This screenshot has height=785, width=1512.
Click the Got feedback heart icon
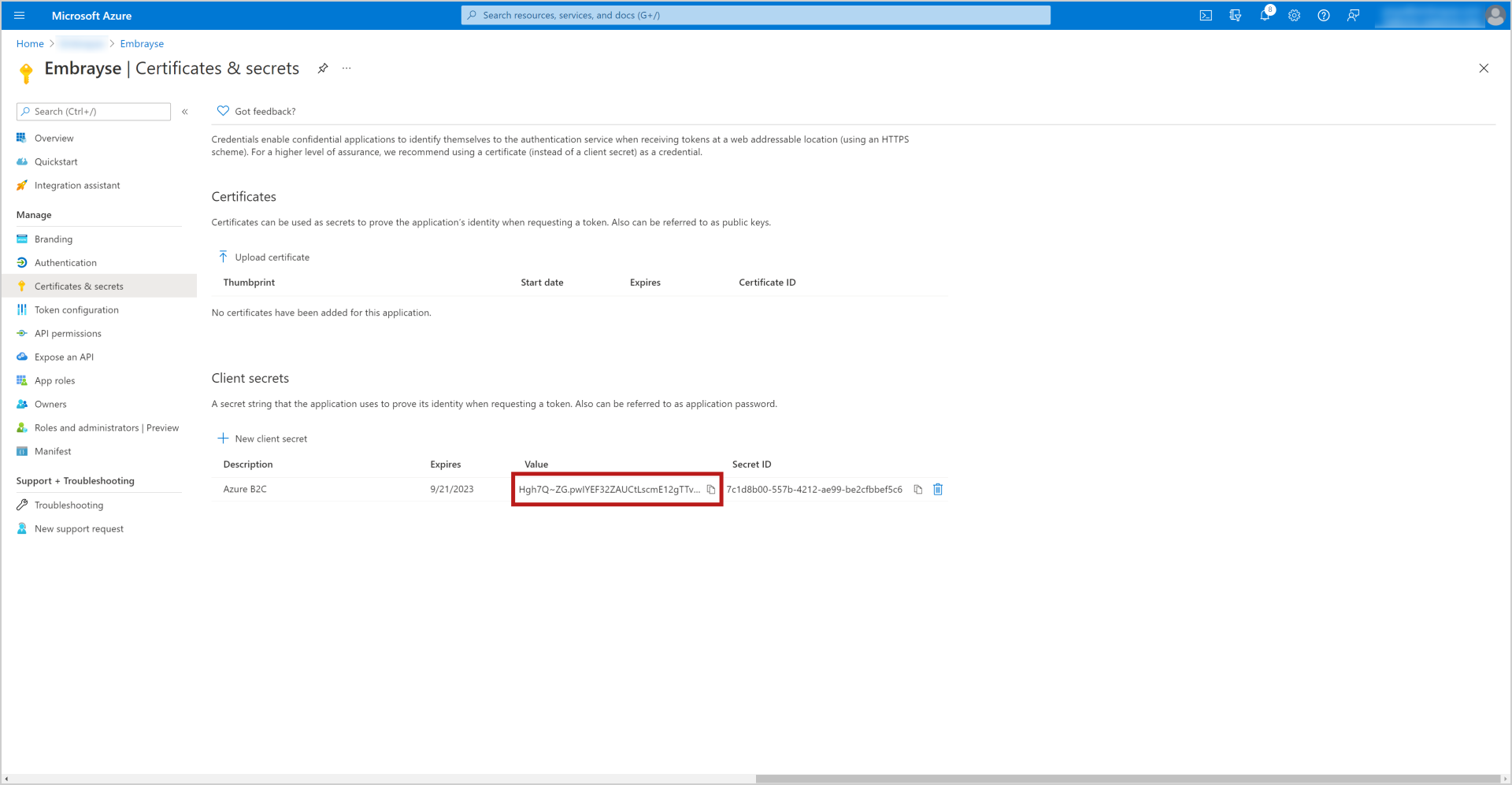pos(223,111)
